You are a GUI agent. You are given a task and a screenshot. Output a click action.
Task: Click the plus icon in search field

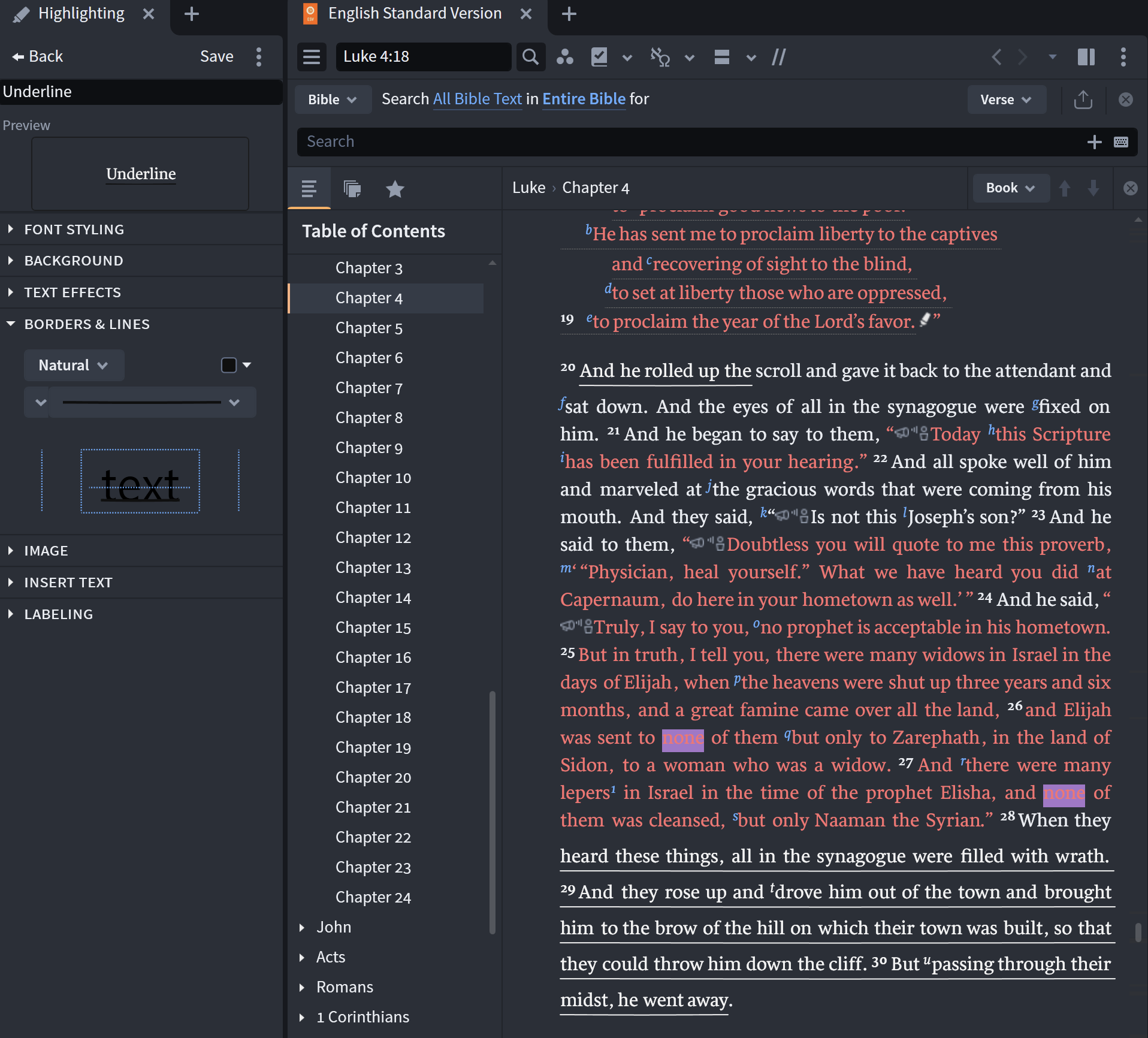1095,142
